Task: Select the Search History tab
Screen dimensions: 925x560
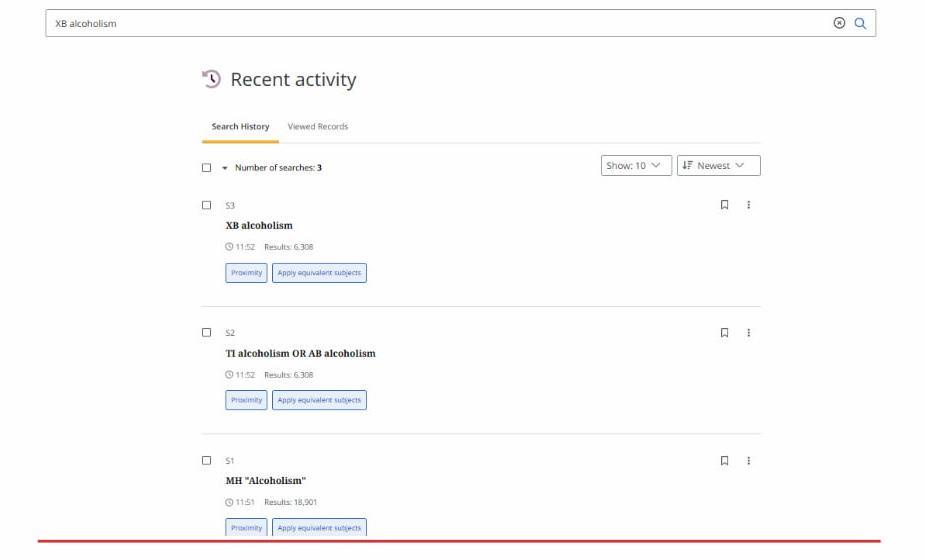Action: [240, 127]
